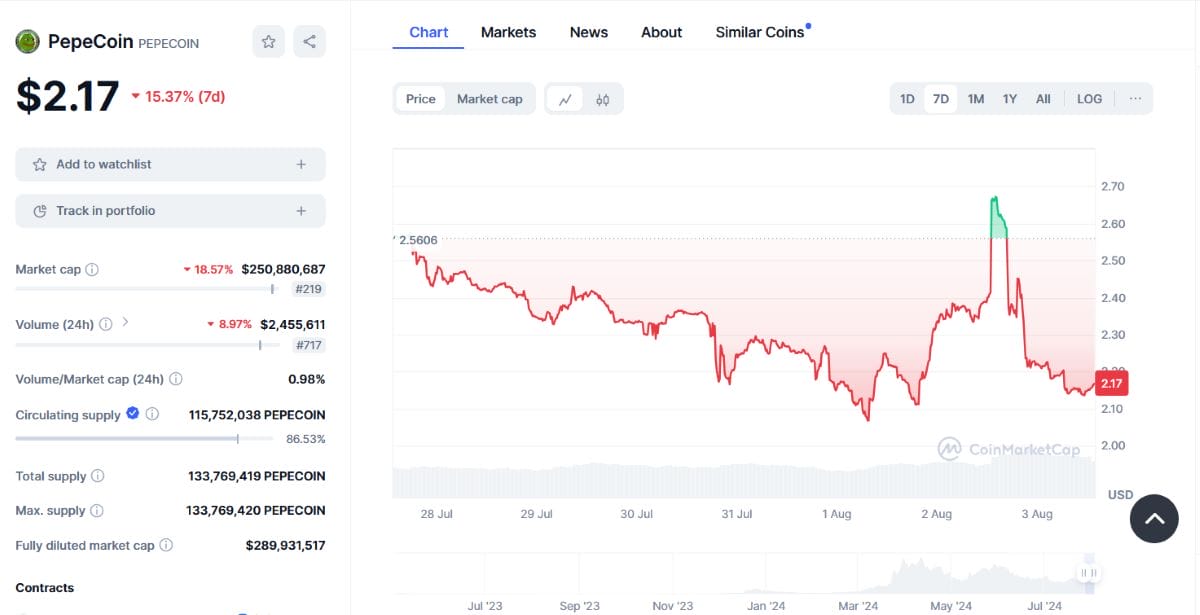Image resolution: width=1200 pixels, height=615 pixels.
Task: Click the Circulating supply info icon
Action: tap(152, 414)
